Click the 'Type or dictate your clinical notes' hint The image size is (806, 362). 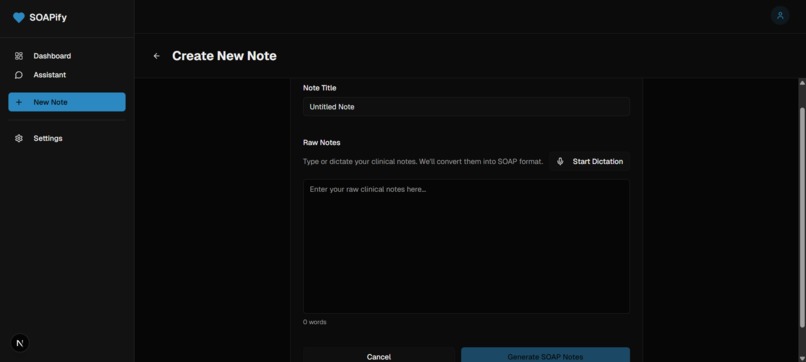pyautogui.click(x=423, y=161)
